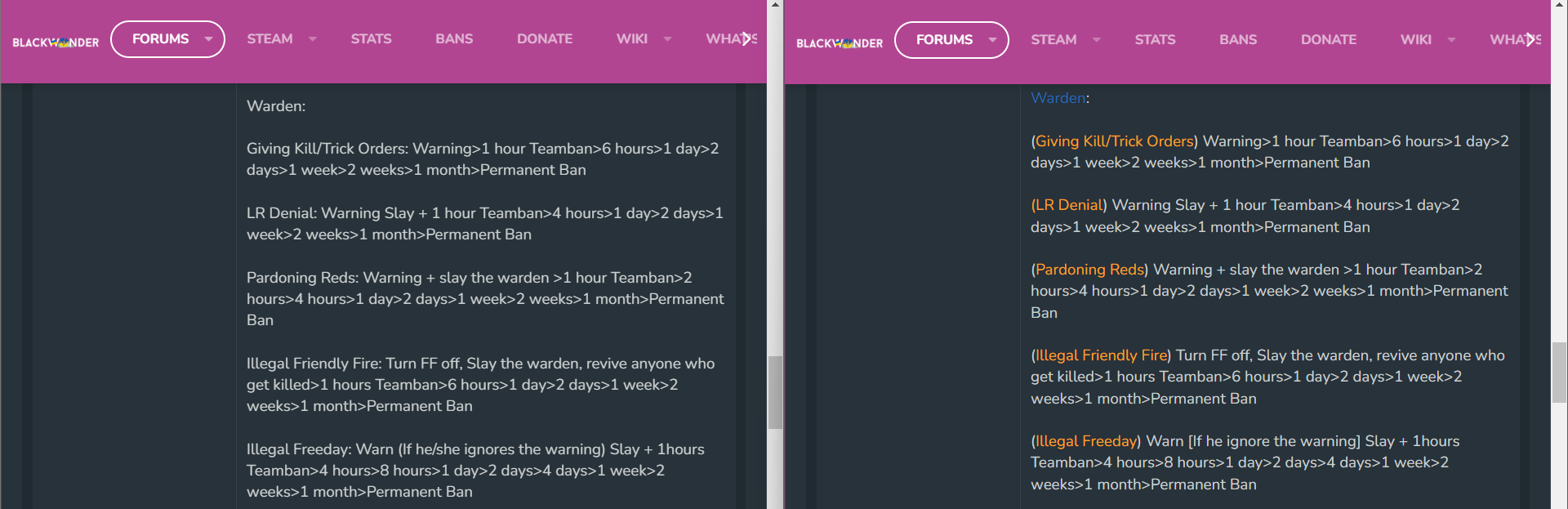The width and height of the screenshot is (1568, 509).
Task: Go to BANS in left pane navbar
Action: click(x=454, y=39)
